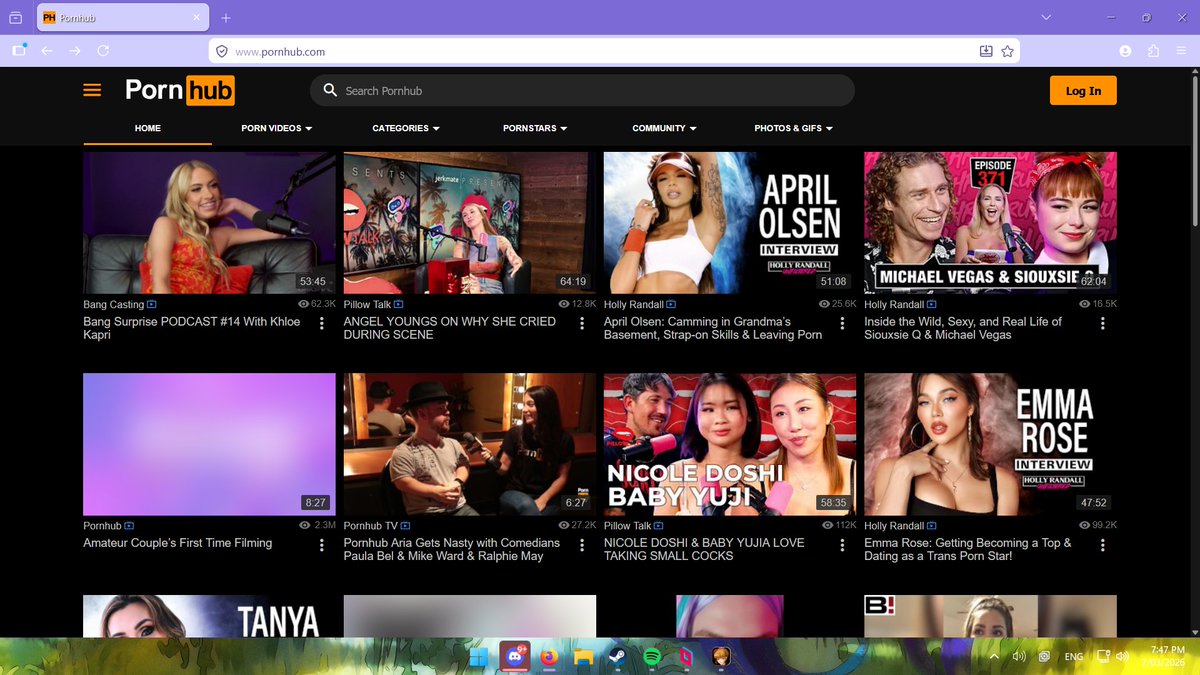1200x675 pixels.
Task: Open the browser account icon
Action: 1126,51
